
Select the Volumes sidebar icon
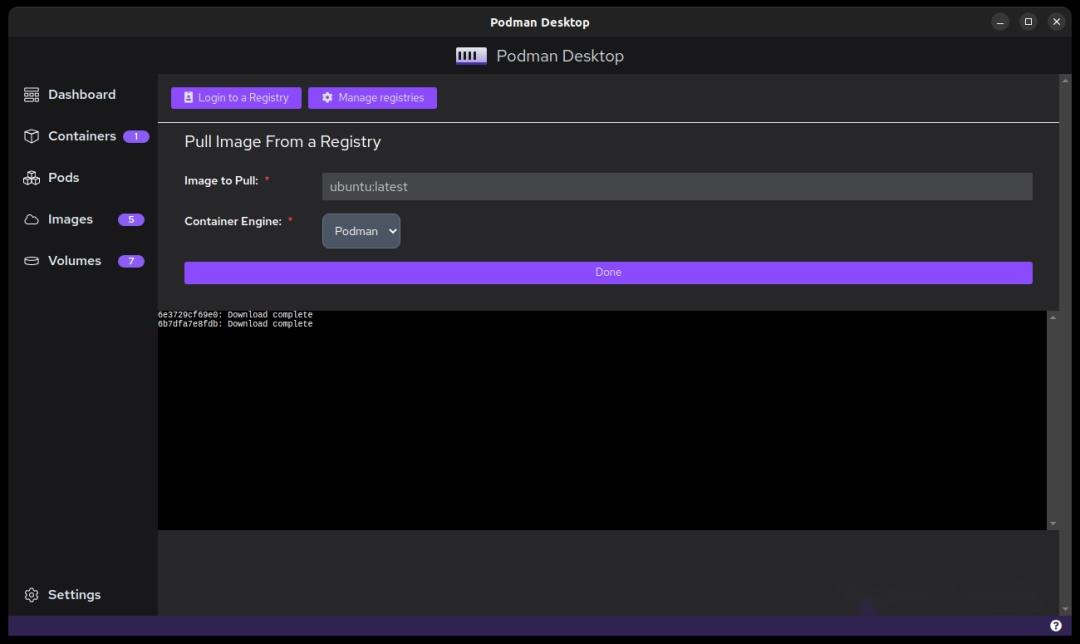tap(31, 260)
